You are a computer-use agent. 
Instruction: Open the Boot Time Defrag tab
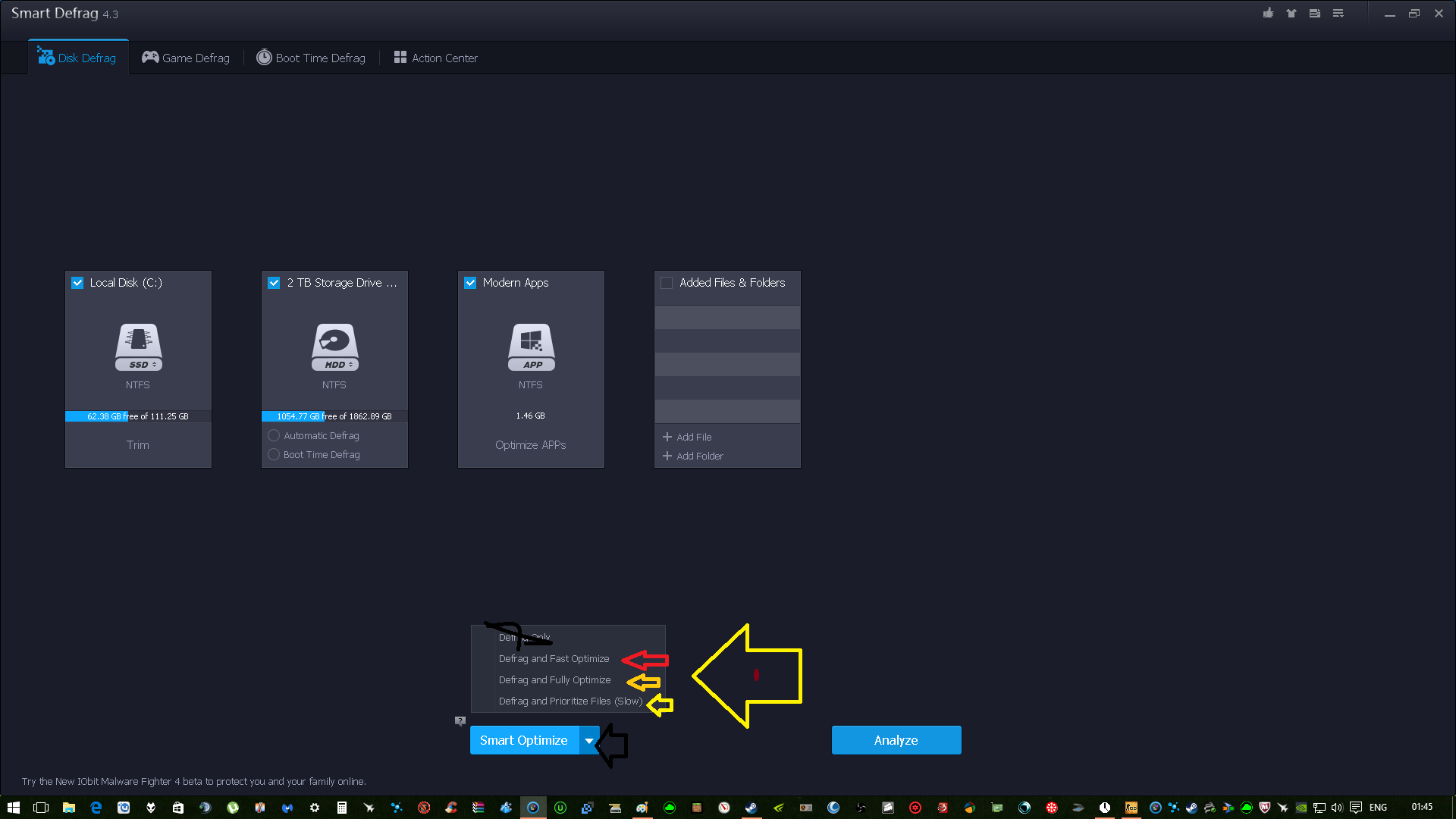311,58
